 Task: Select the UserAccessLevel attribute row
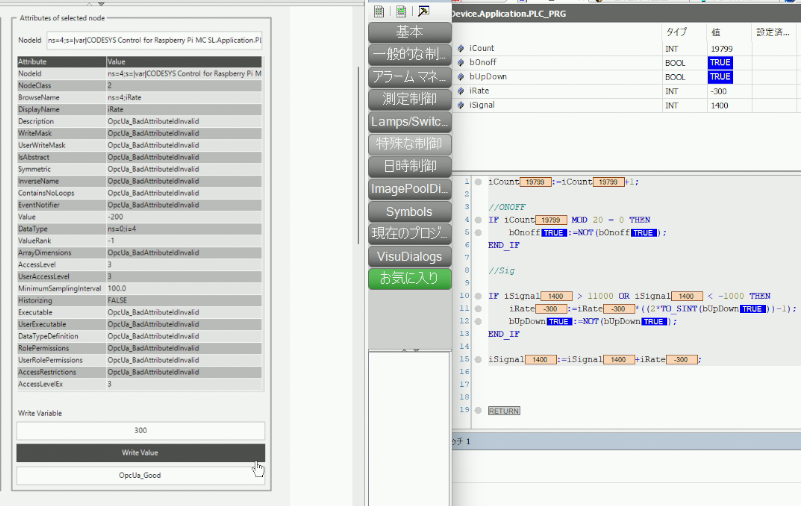pyautogui.click(x=139, y=277)
